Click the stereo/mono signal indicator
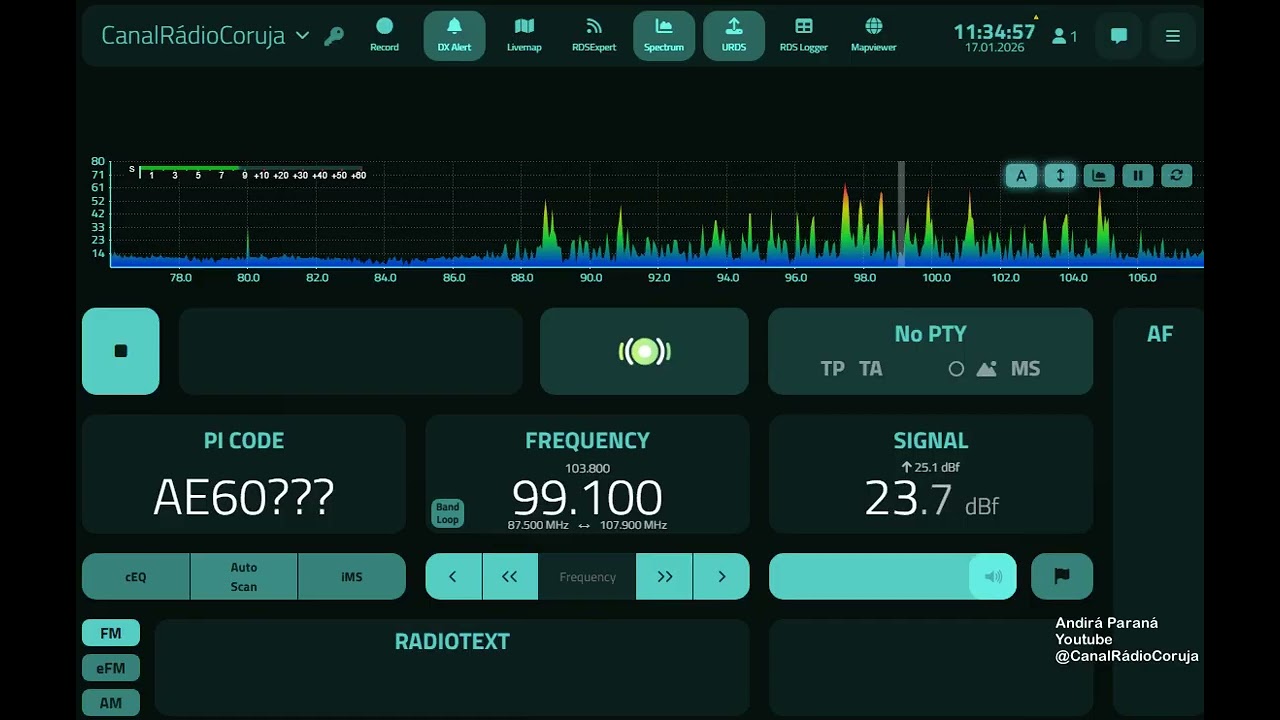 coord(644,351)
